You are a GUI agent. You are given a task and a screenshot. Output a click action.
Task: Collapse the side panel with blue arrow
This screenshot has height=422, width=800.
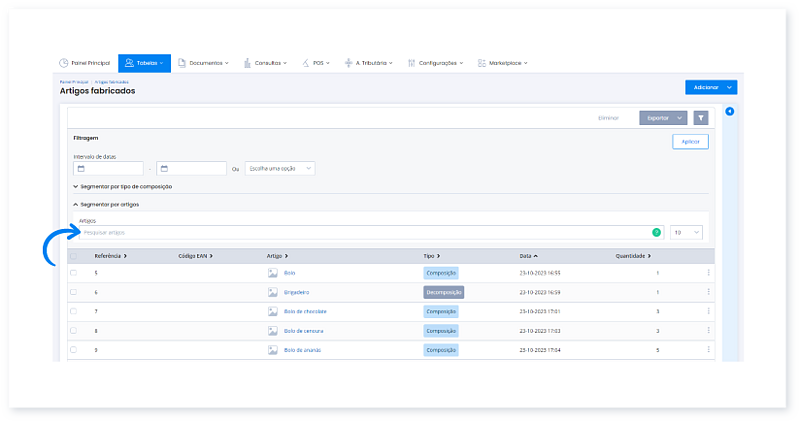tap(729, 111)
